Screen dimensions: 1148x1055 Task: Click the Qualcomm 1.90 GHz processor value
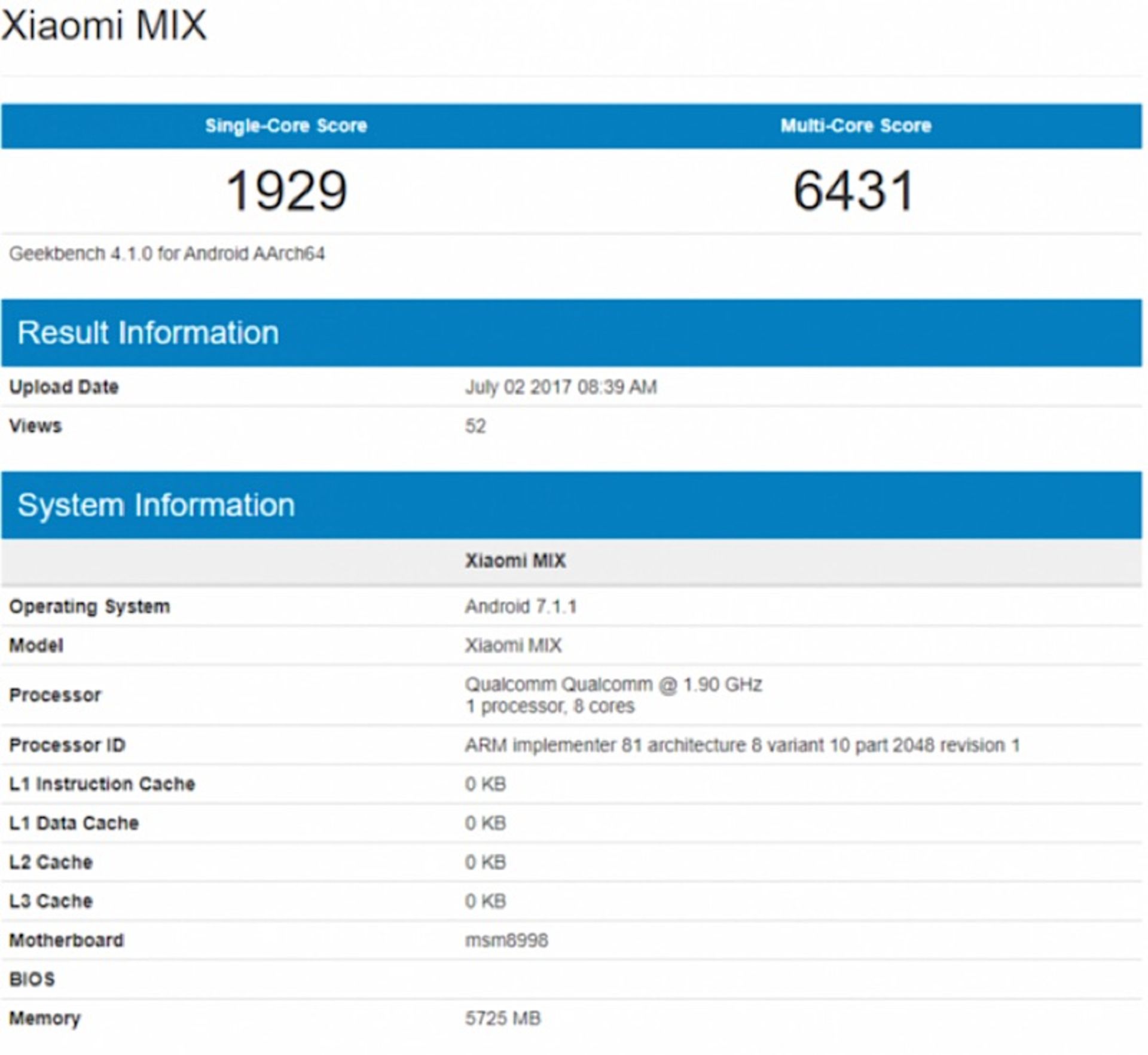tap(613, 684)
